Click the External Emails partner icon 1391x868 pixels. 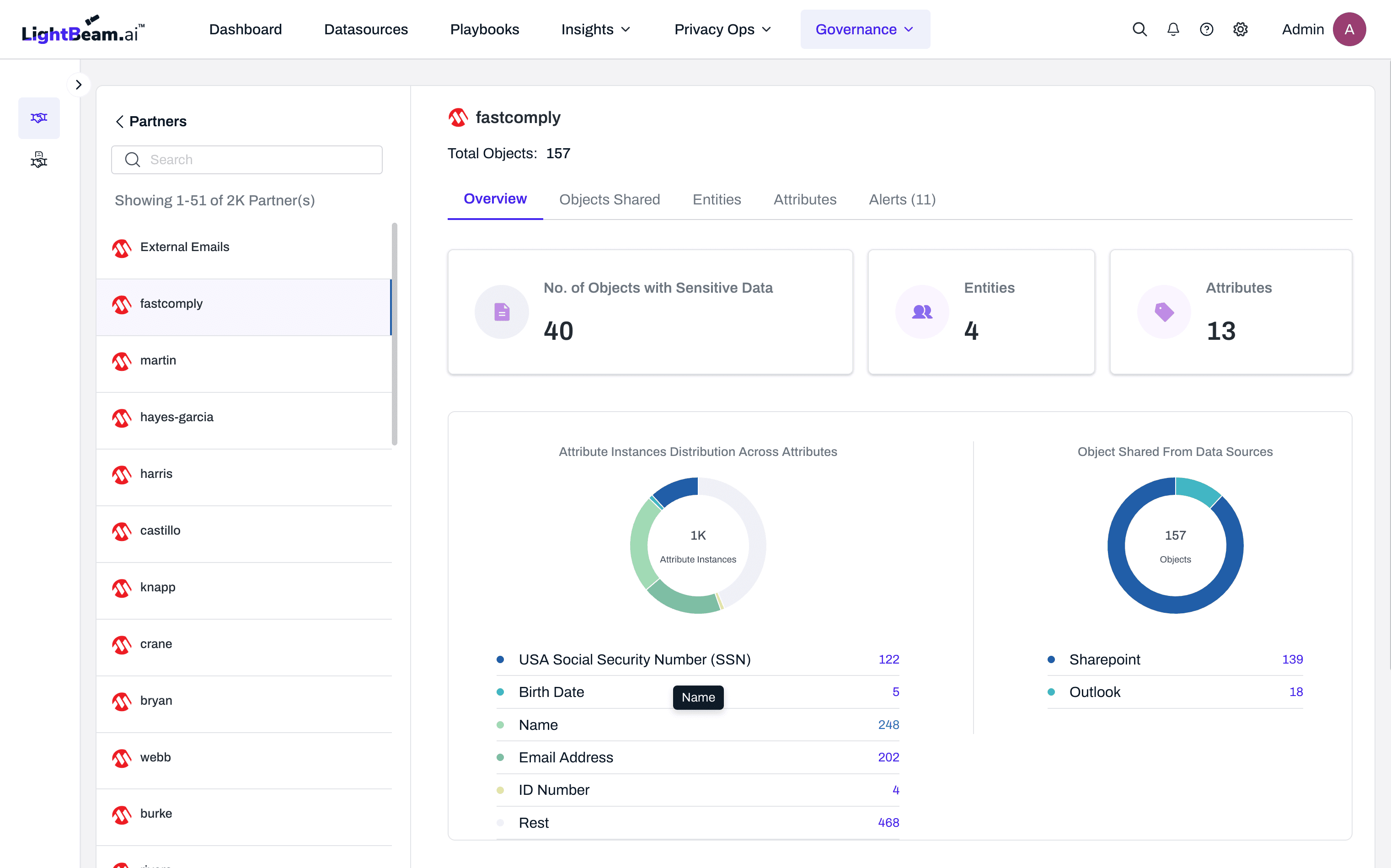point(122,248)
